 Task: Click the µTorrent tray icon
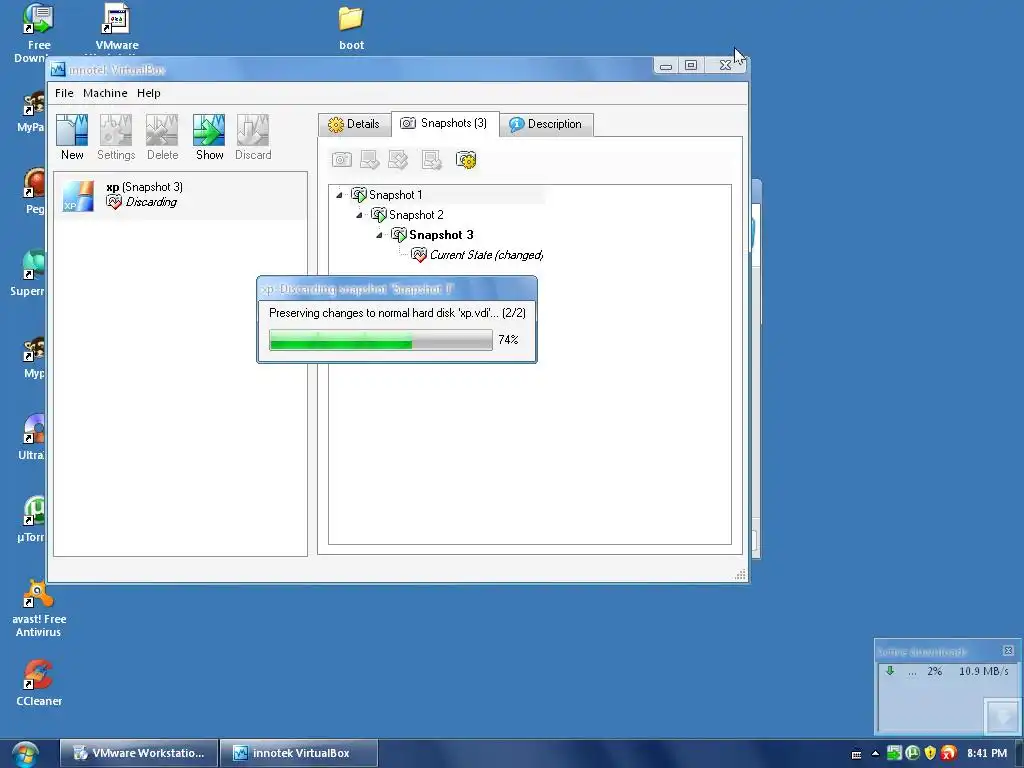click(912, 754)
